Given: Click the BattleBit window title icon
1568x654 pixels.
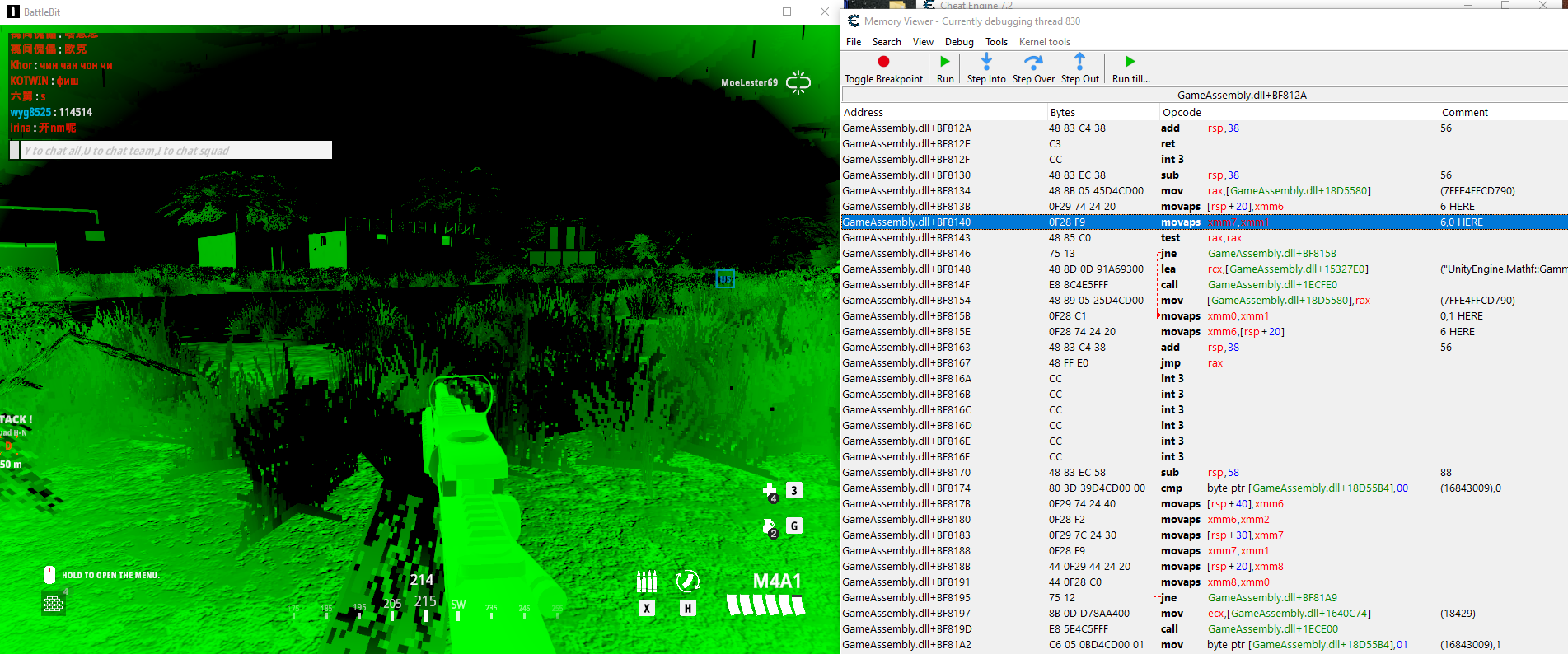Looking at the screenshot, I should tap(13, 12).
